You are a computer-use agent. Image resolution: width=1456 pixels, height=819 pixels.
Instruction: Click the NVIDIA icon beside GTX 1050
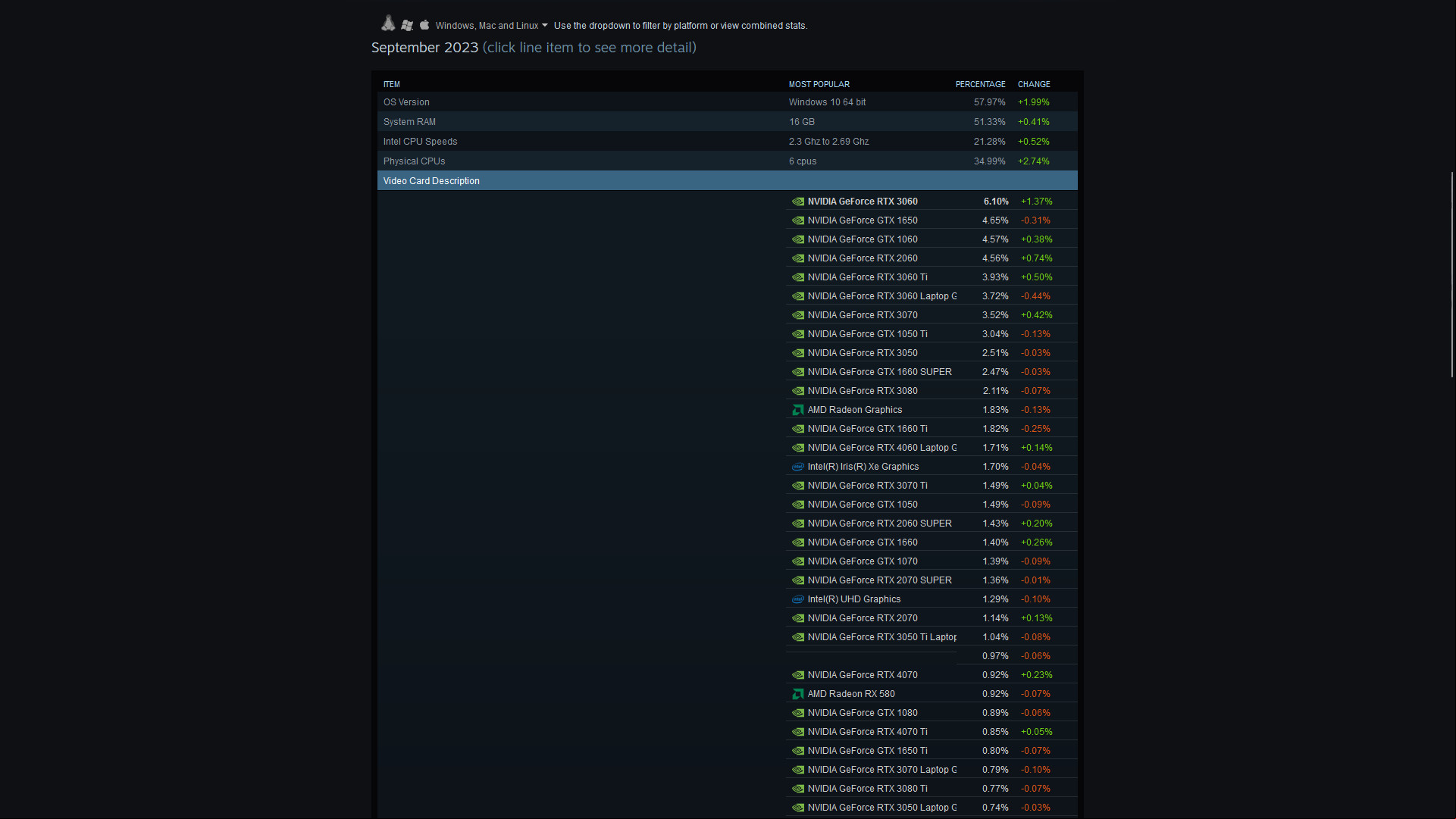tap(797, 505)
